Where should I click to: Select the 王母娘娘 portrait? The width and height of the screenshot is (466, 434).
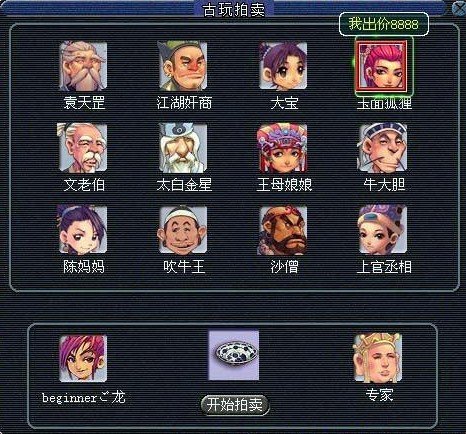point(283,148)
